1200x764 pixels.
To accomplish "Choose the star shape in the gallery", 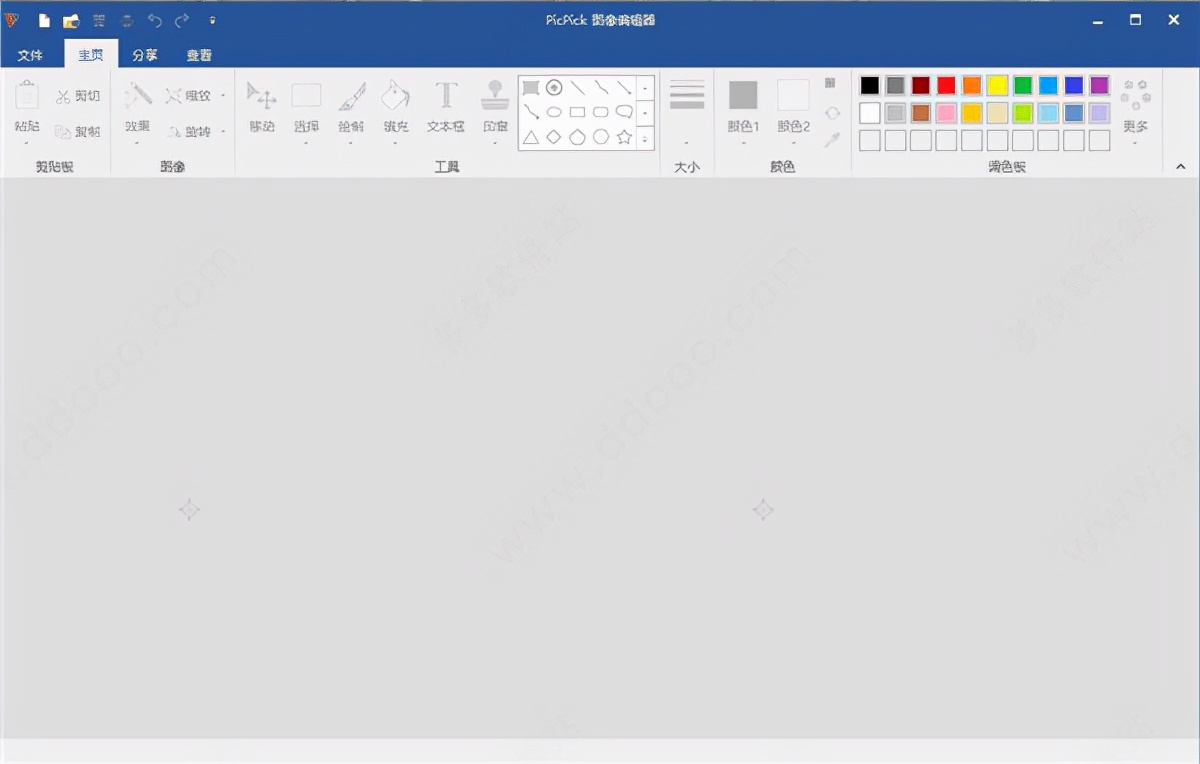I will (624, 137).
